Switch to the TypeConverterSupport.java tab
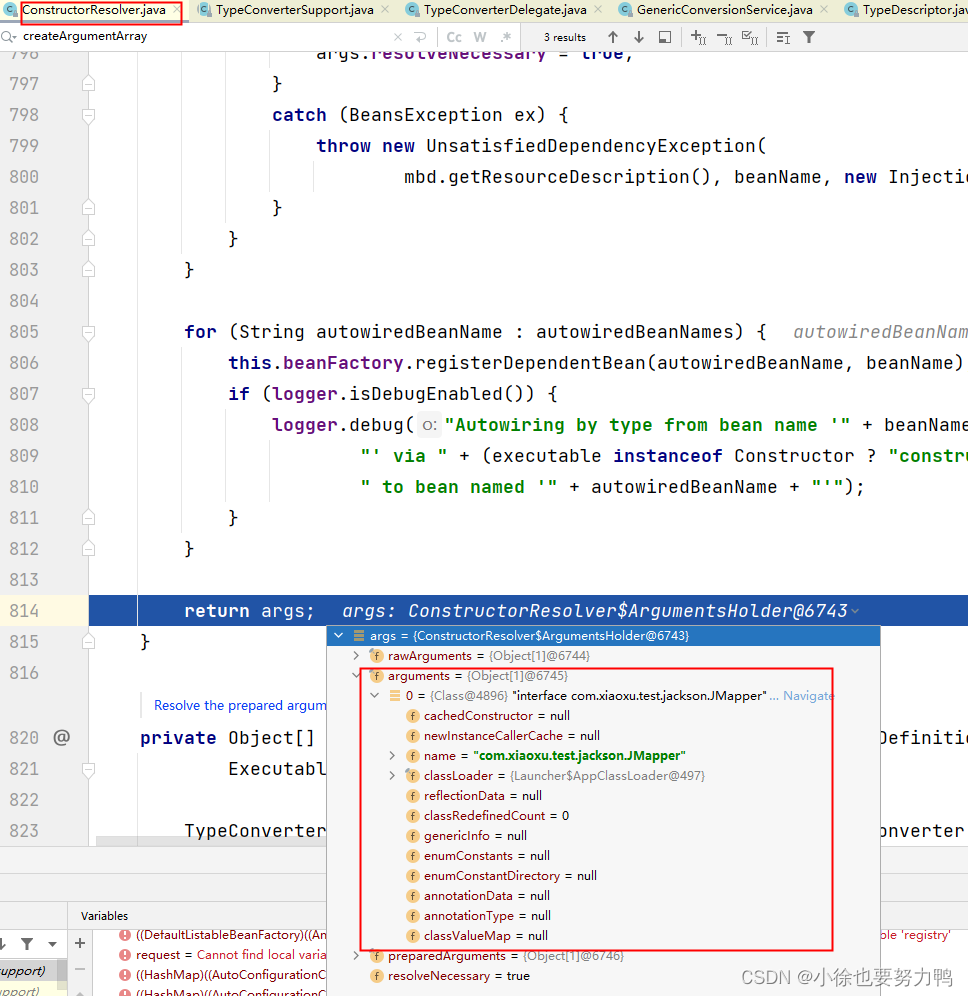The height and width of the screenshot is (996, 968). [294, 10]
